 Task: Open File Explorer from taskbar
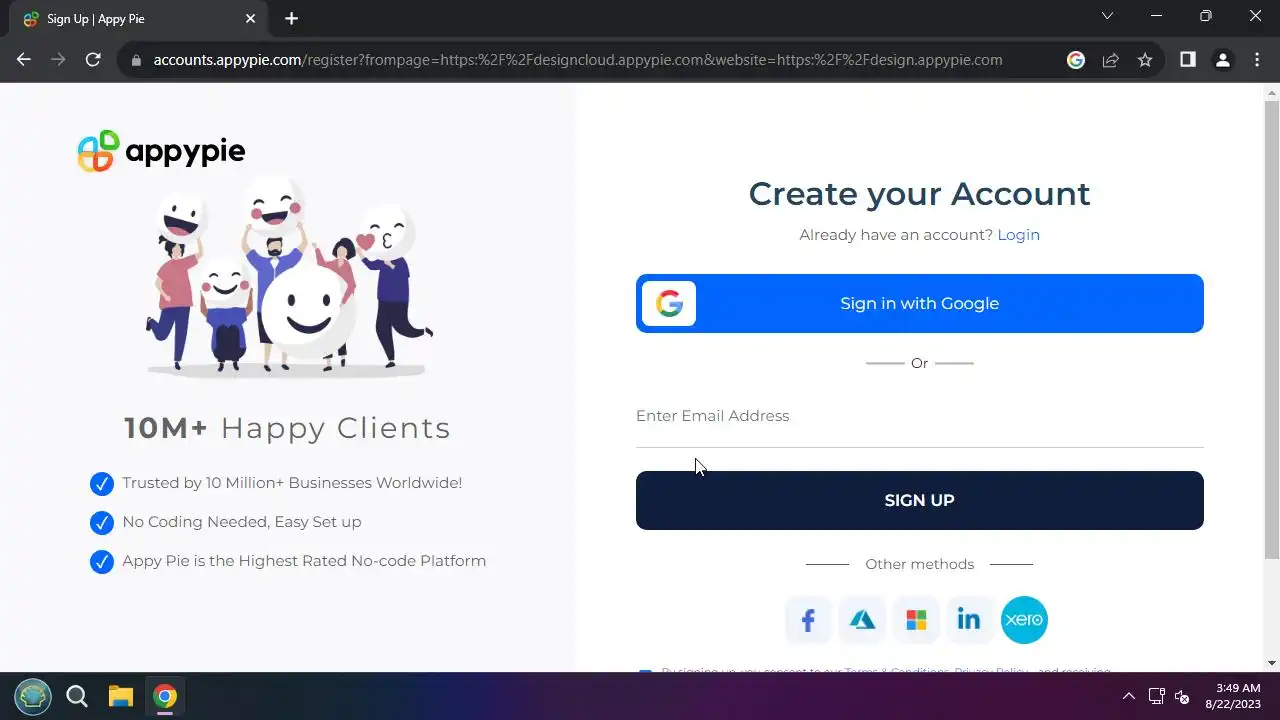(x=121, y=696)
